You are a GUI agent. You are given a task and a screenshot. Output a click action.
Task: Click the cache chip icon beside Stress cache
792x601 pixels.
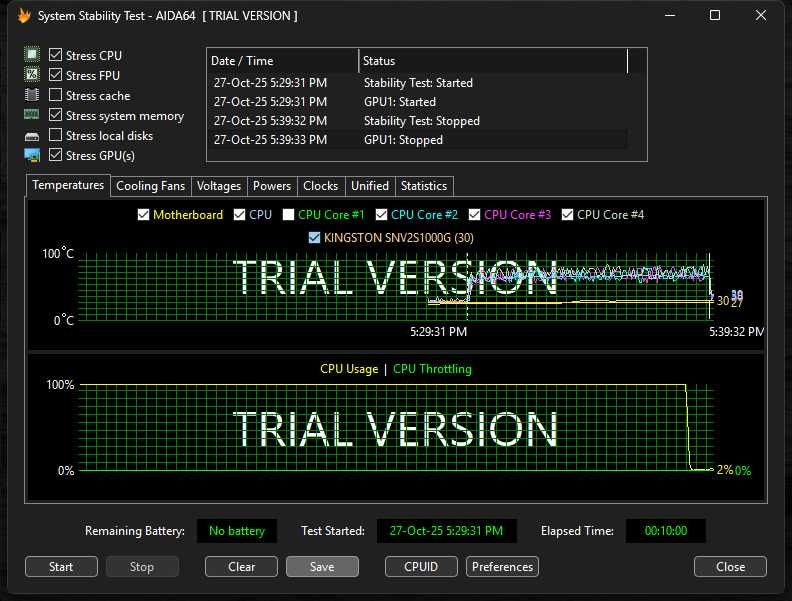point(32,95)
